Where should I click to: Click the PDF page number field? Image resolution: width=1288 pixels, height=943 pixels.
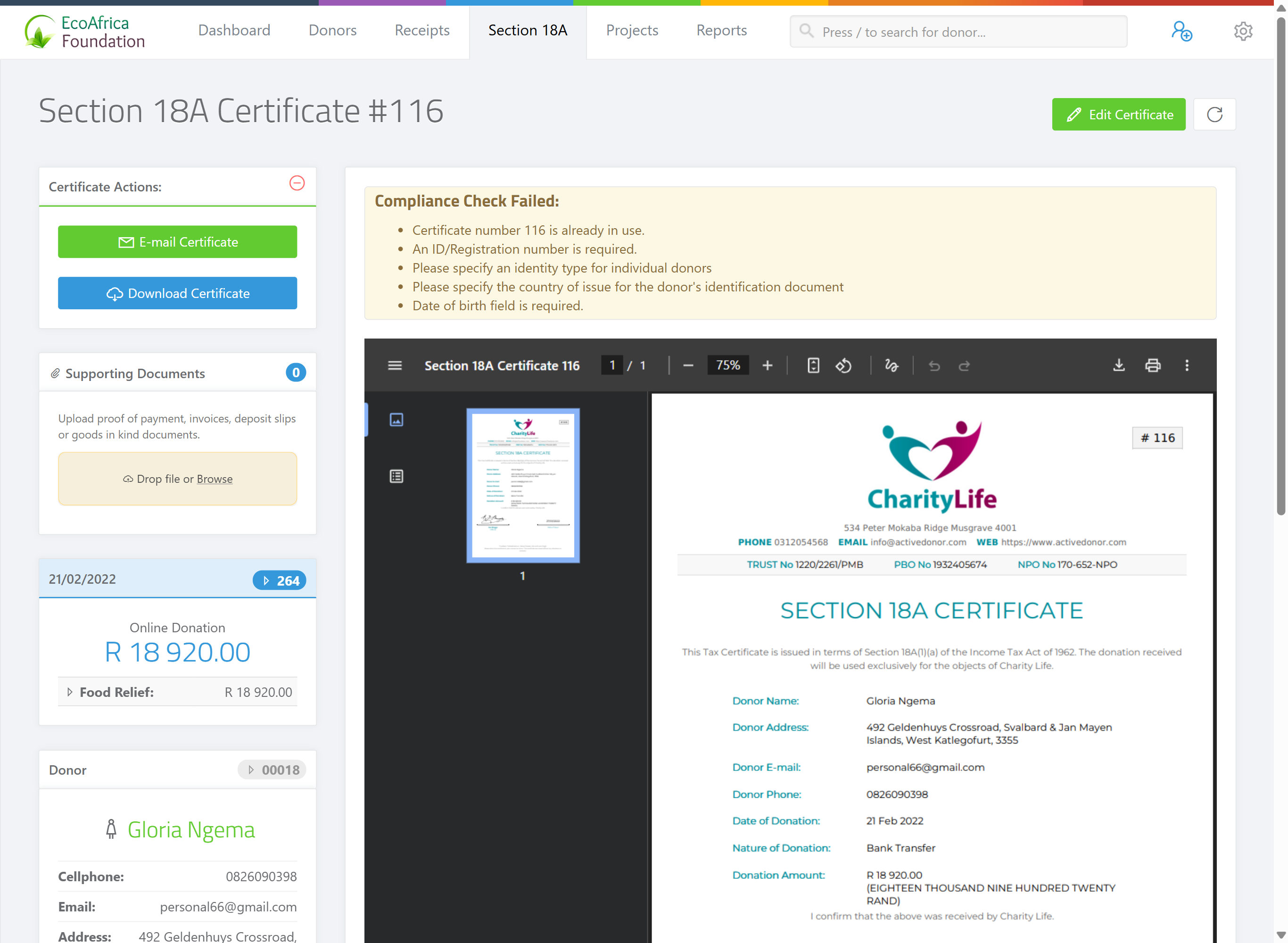click(612, 365)
